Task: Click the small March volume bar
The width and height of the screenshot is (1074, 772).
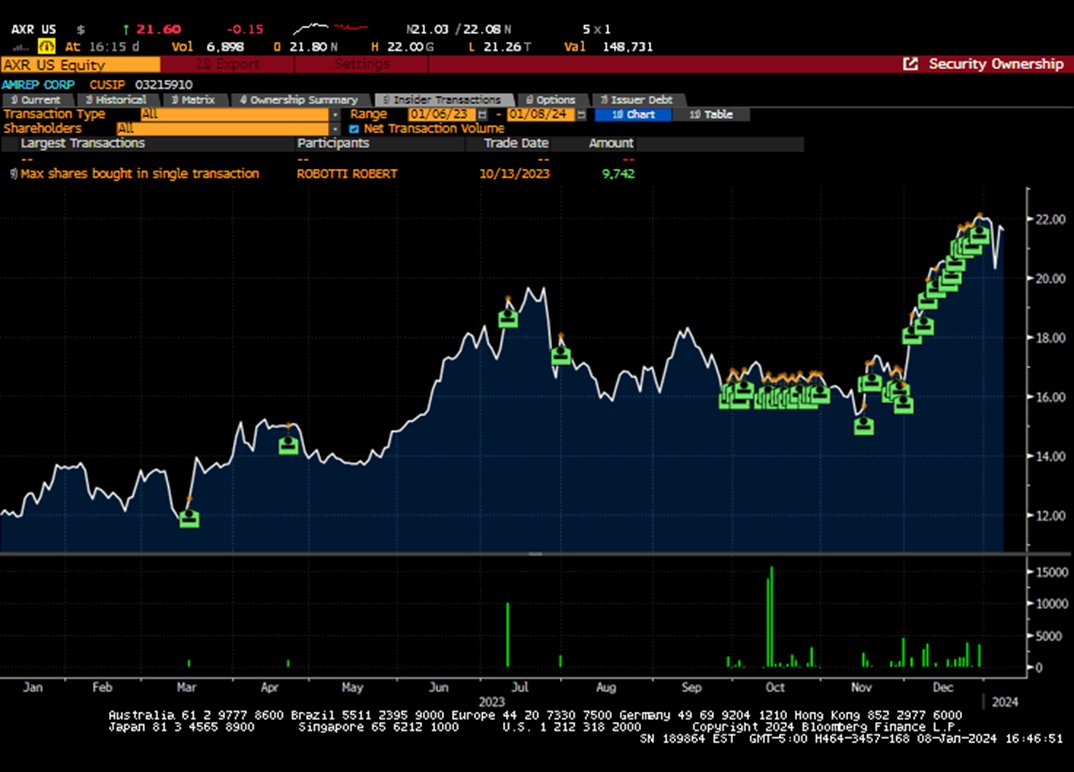Action: pyautogui.click(x=189, y=663)
